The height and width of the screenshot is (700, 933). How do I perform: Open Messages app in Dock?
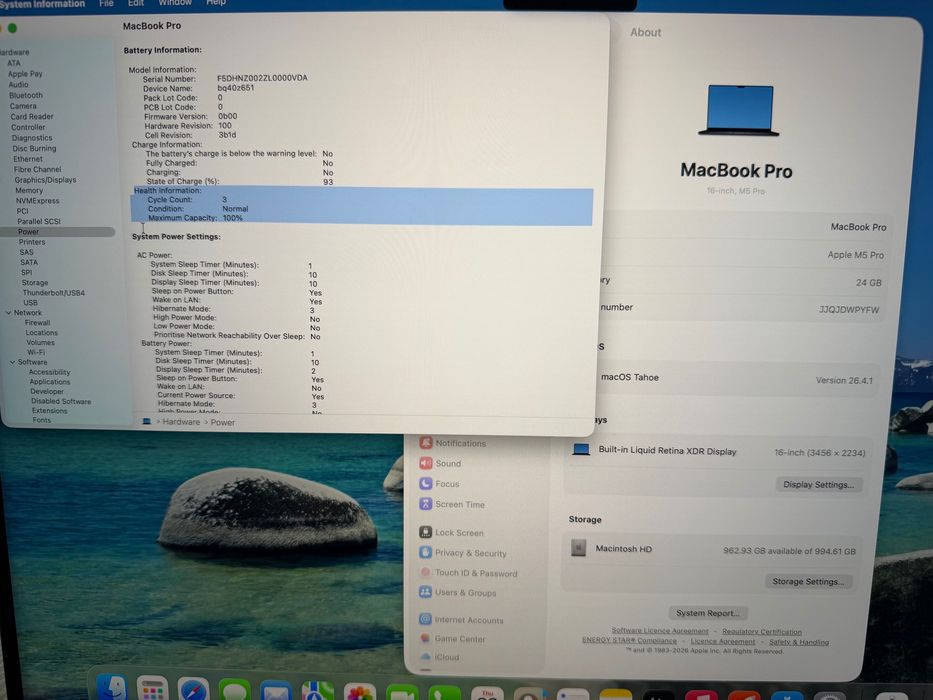click(x=234, y=690)
